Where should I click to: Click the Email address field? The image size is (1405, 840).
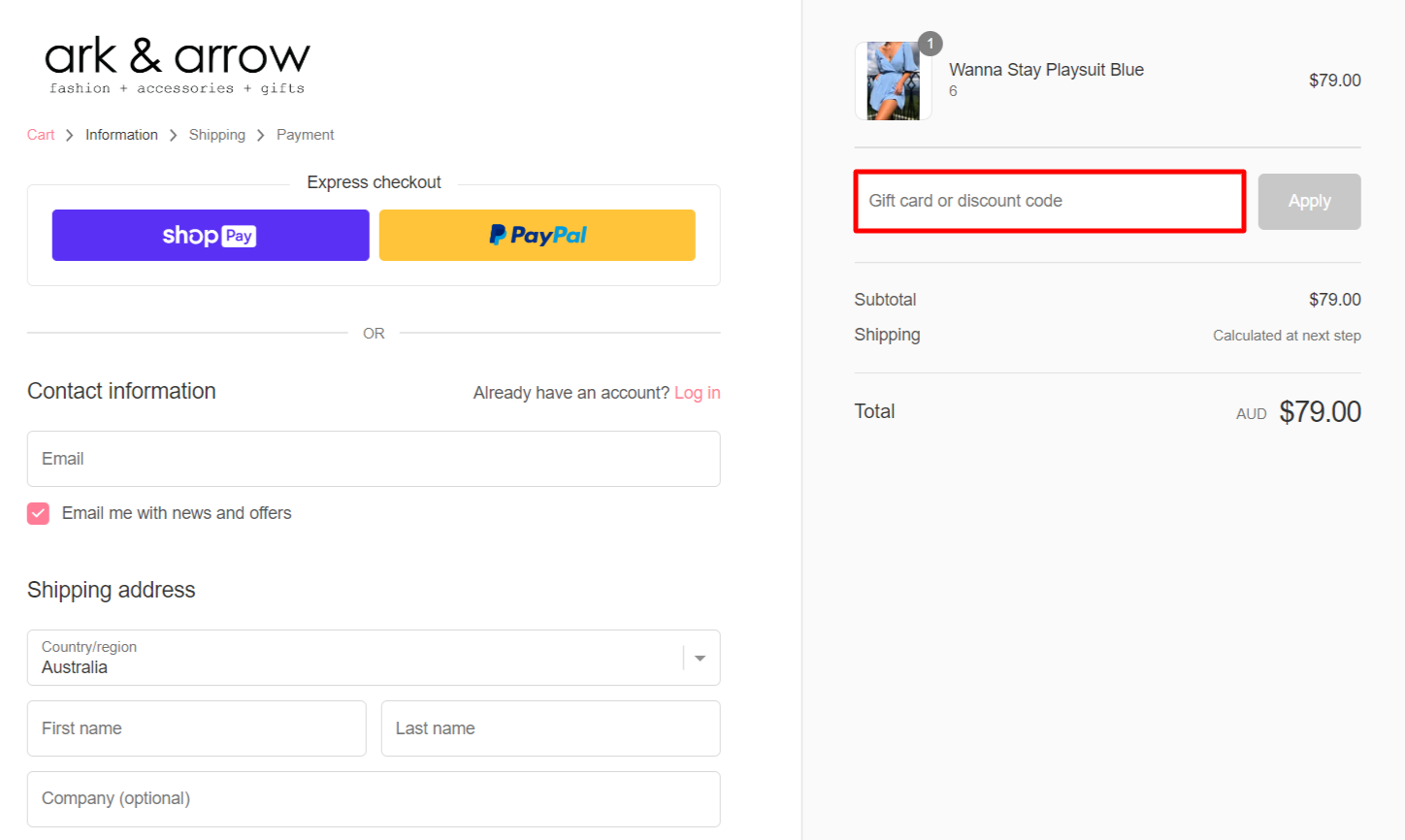click(x=374, y=458)
